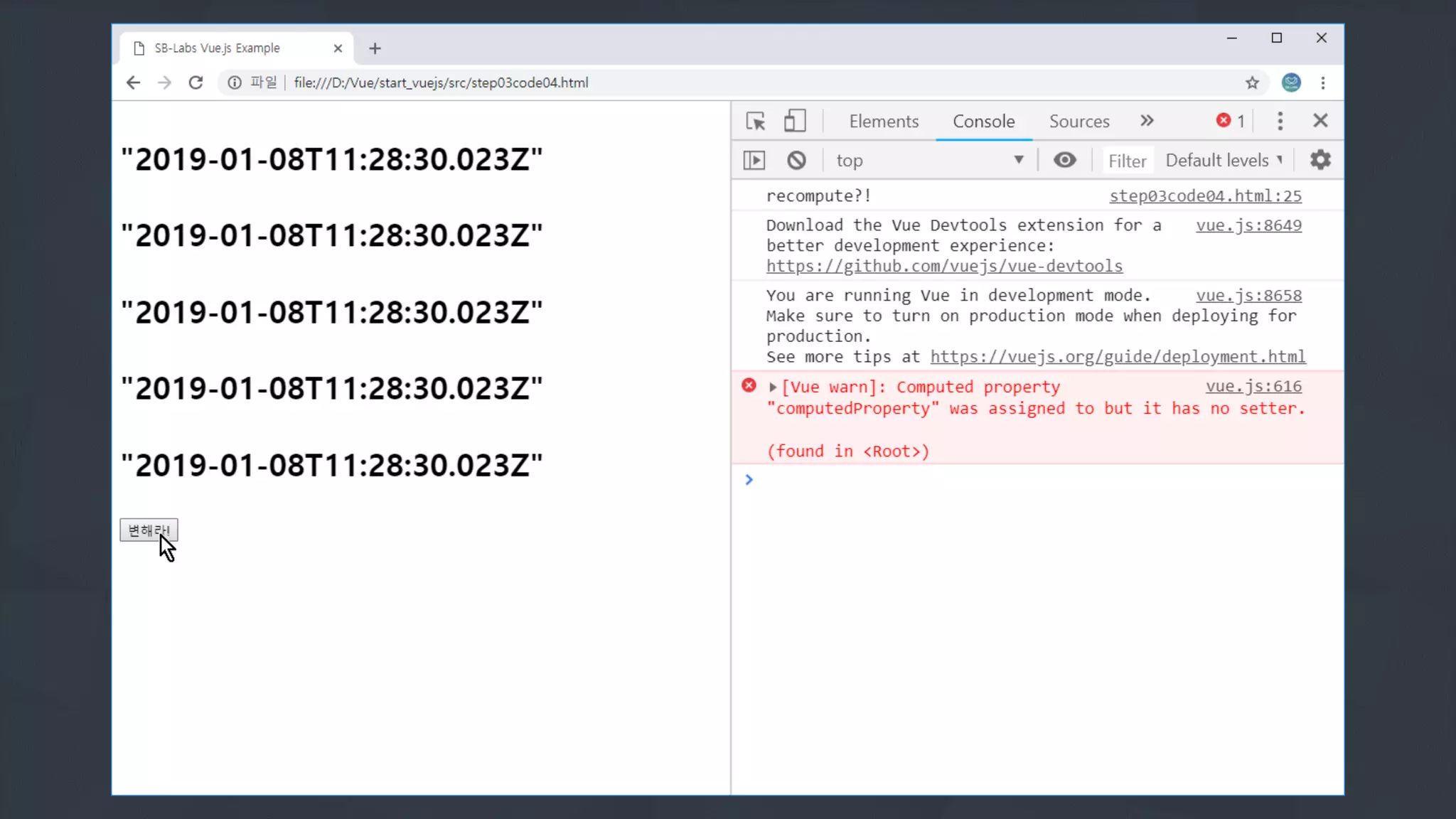Open console settings gear icon
The image size is (1456, 819).
pos(1320,160)
